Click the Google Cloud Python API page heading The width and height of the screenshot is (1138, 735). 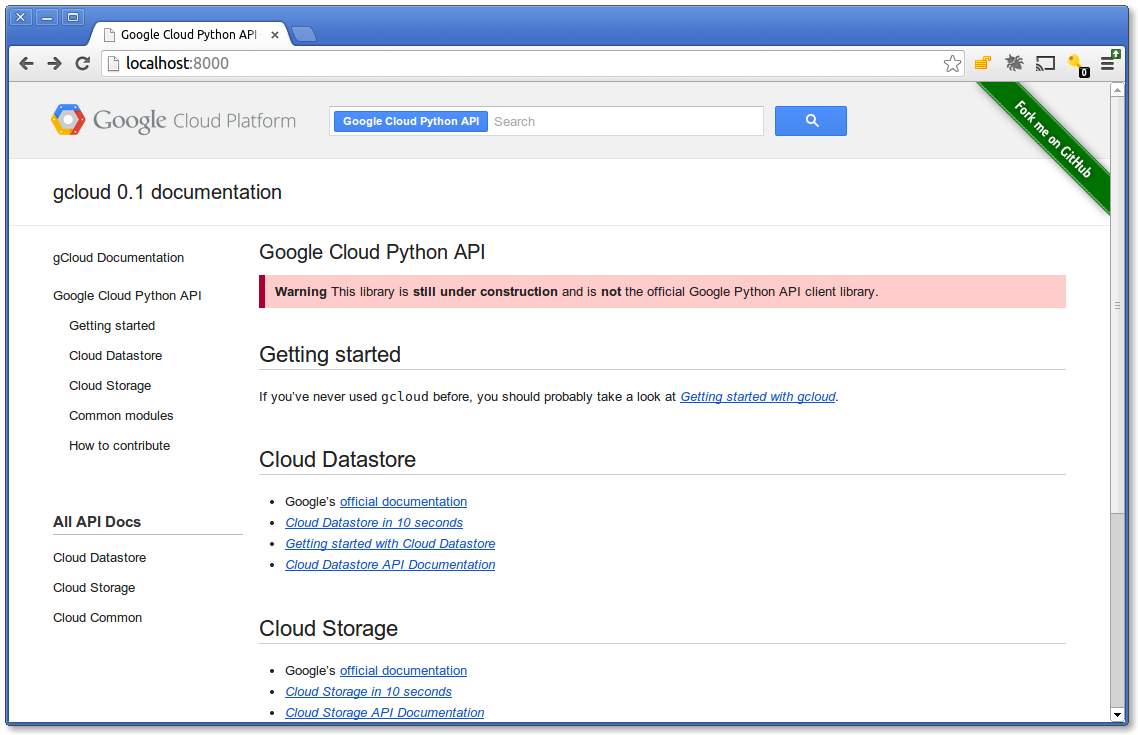pos(372,252)
